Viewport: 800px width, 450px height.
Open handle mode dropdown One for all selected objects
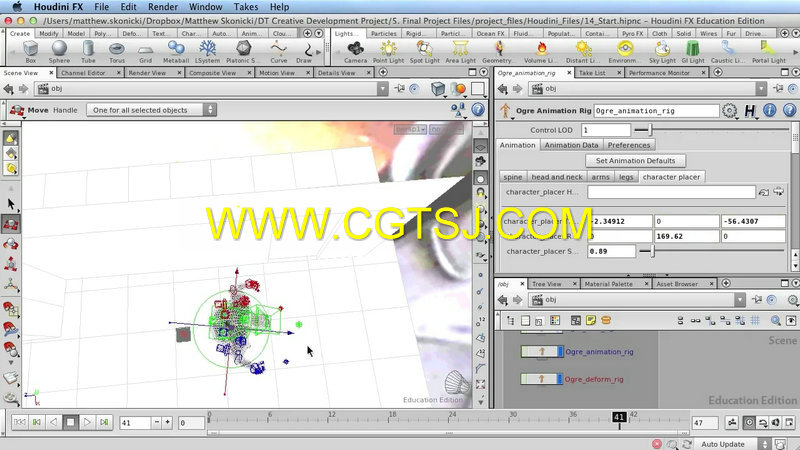pos(152,110)
